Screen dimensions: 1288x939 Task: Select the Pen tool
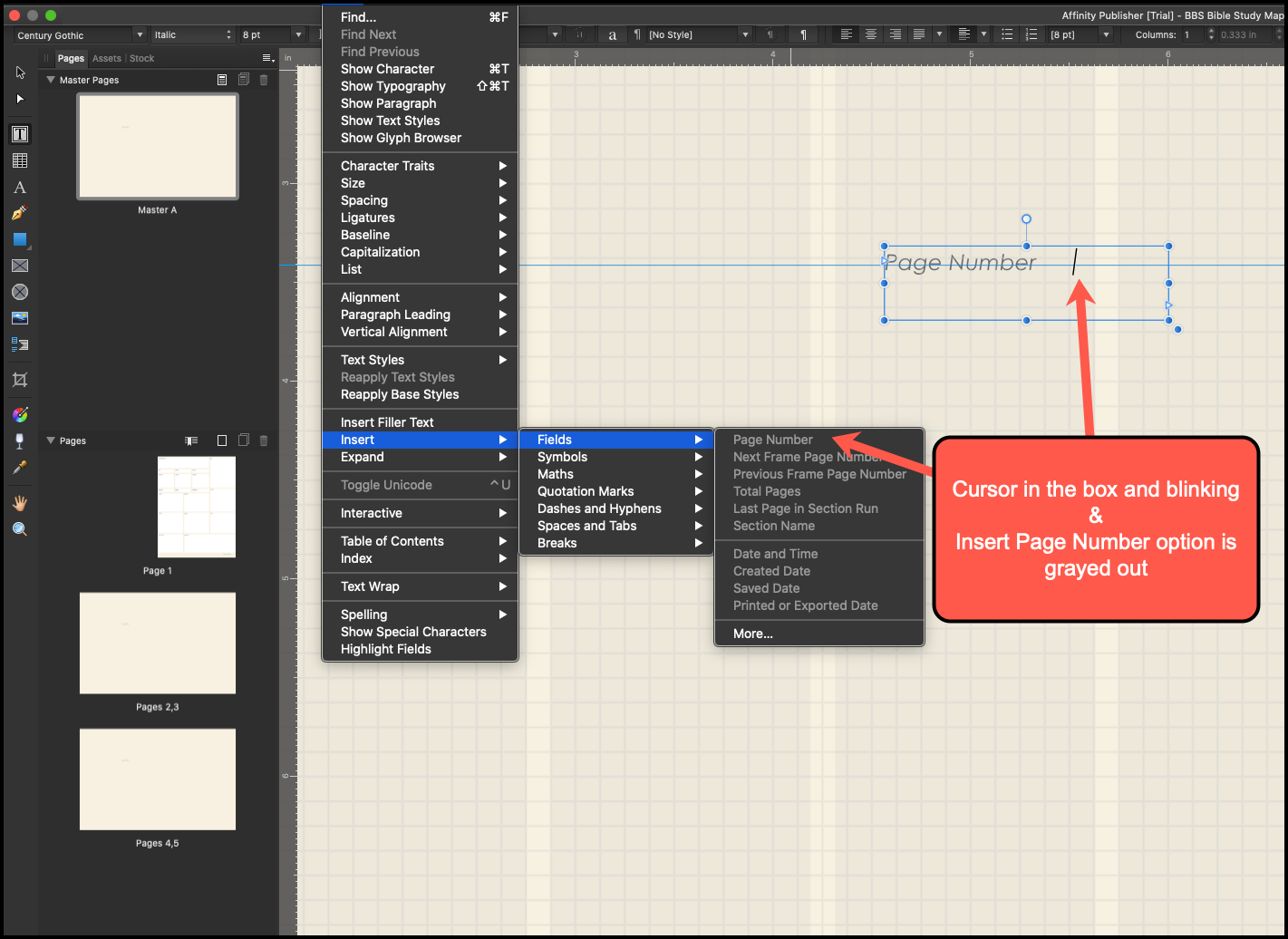point(19,213)
